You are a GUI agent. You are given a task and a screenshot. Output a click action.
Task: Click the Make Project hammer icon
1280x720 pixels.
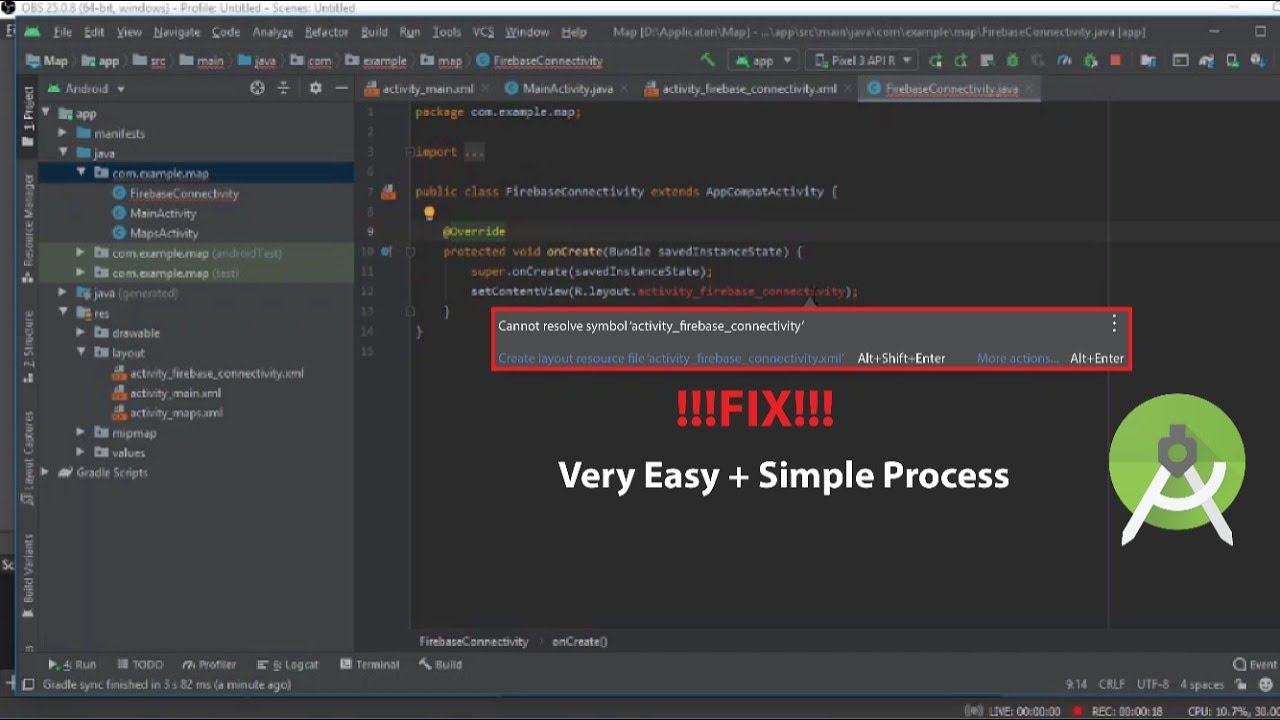708,60
